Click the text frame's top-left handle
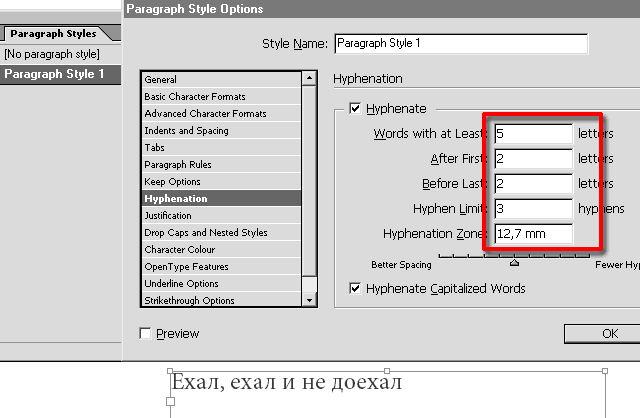This screenshot has width=640, height=418. click(170, 371)
